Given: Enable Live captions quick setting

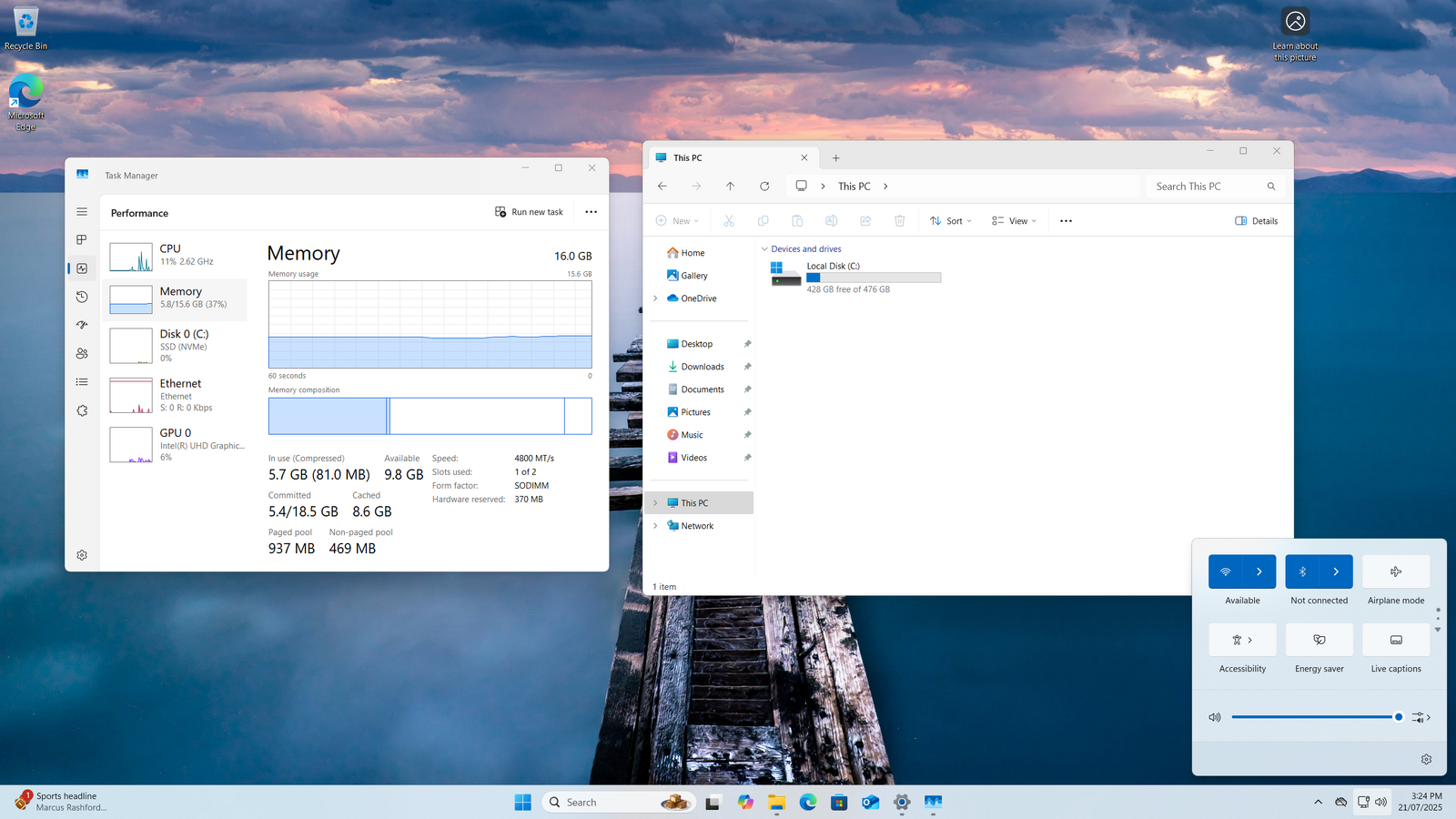Looking at the screenshot, I should (1396, 640).
